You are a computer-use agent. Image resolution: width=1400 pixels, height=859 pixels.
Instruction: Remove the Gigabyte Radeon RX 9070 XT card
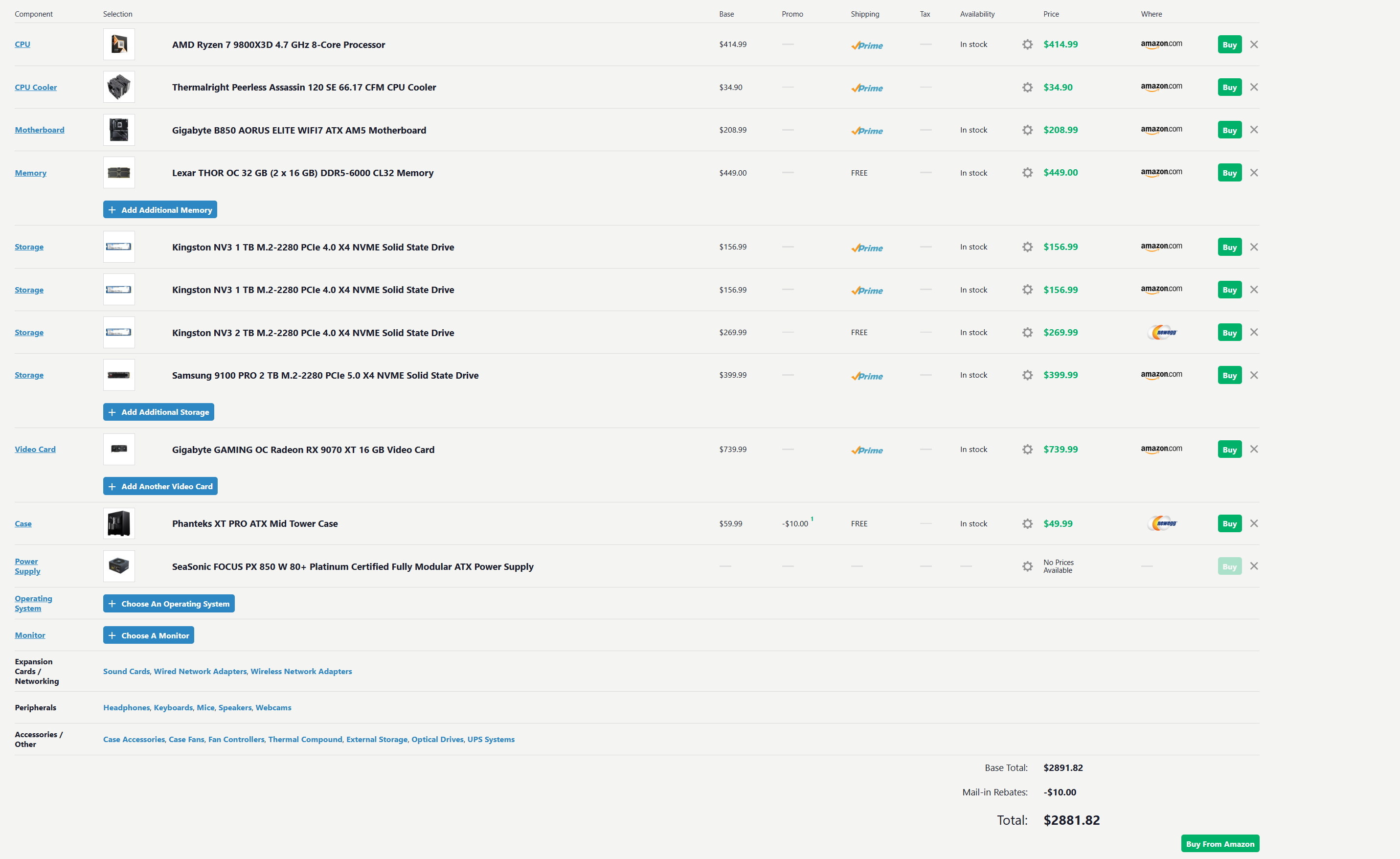(x=1254, y=450)
